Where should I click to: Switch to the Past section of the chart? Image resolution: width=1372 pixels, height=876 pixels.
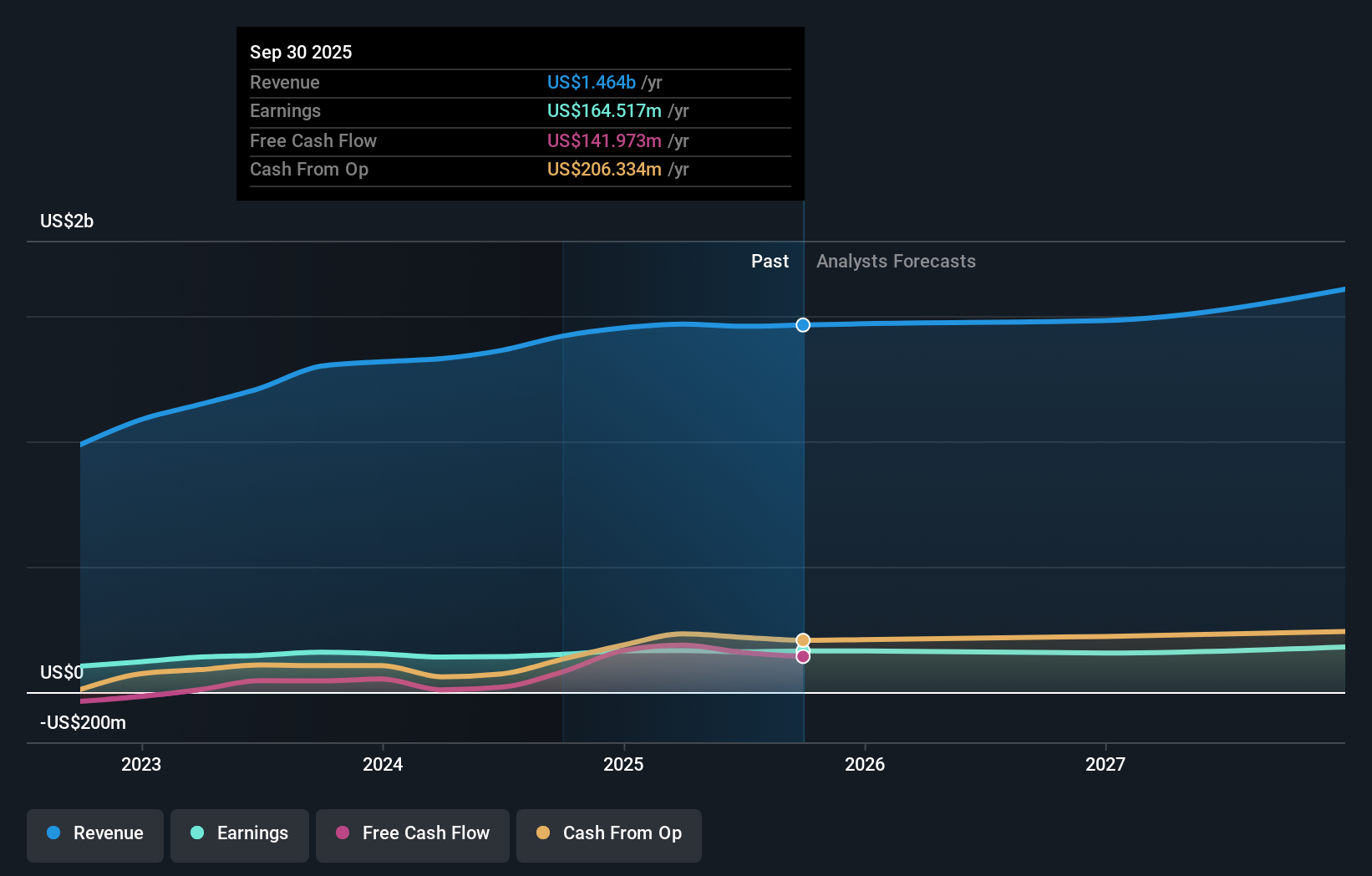pos(770,261)
